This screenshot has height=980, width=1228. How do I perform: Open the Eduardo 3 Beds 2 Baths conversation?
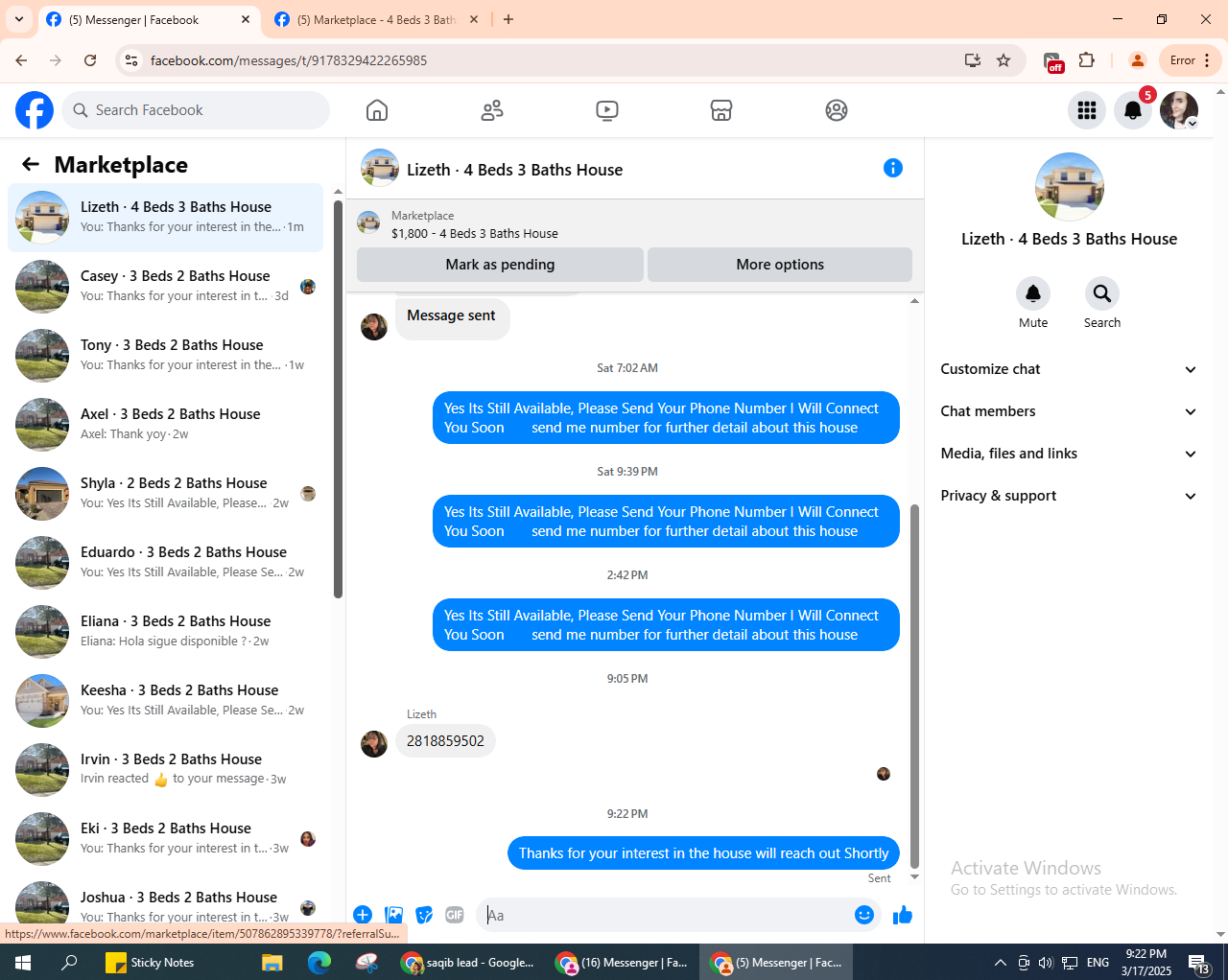pos(165,563)
